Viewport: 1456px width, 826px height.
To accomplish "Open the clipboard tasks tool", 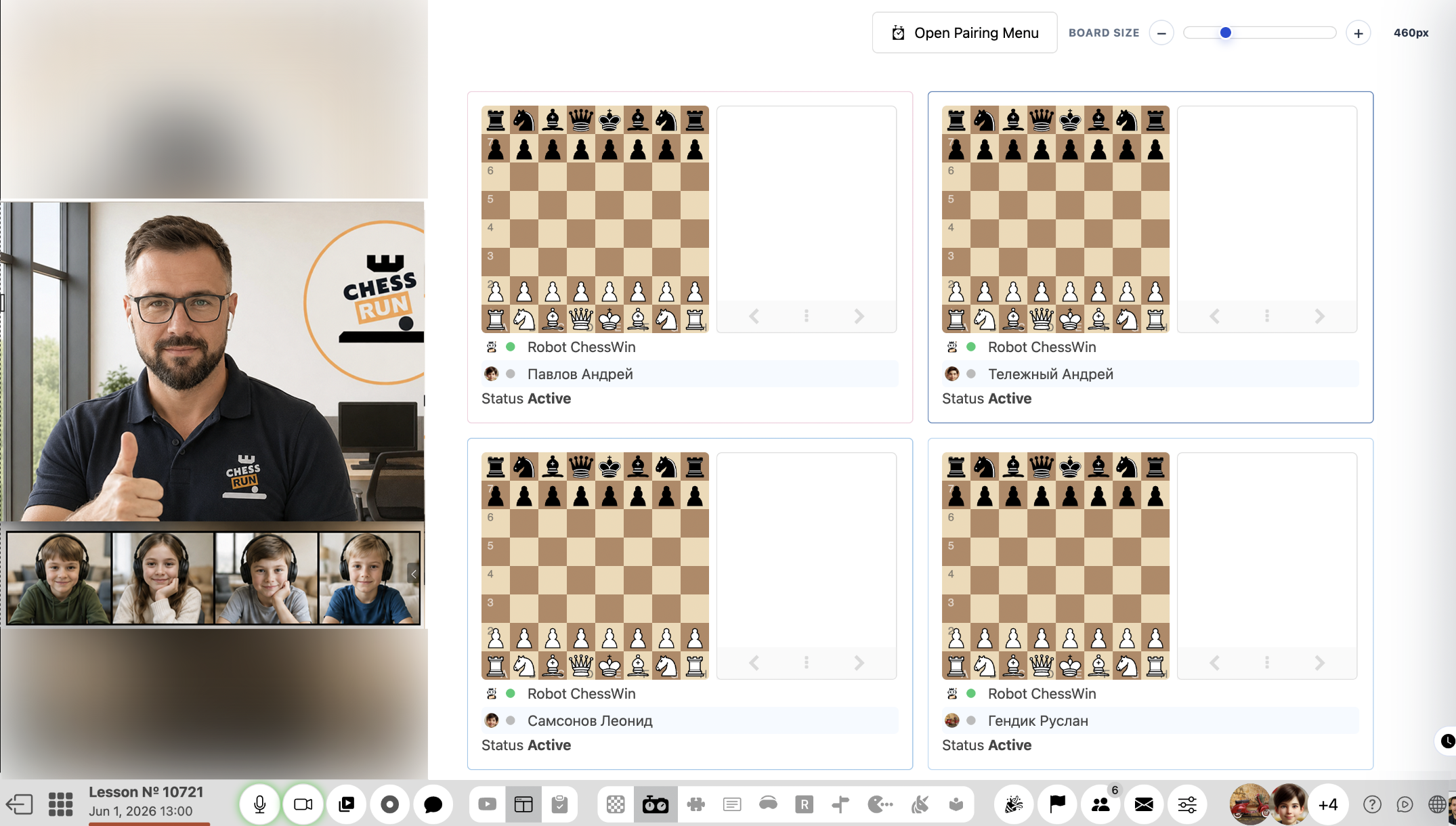I will click(x=559, y=804).
